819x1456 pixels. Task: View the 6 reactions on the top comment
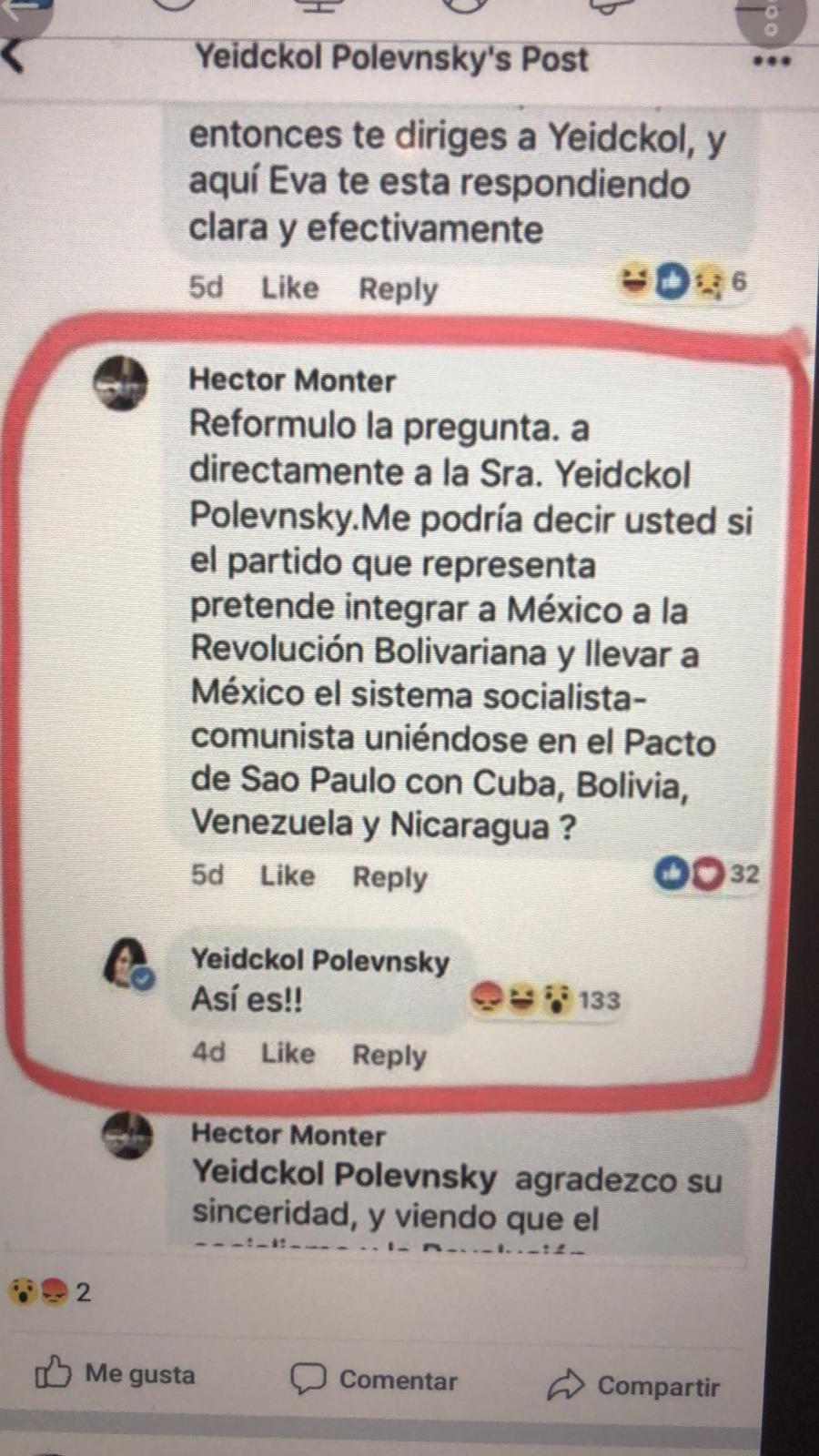pyautogui.click(x=682, y=282)
